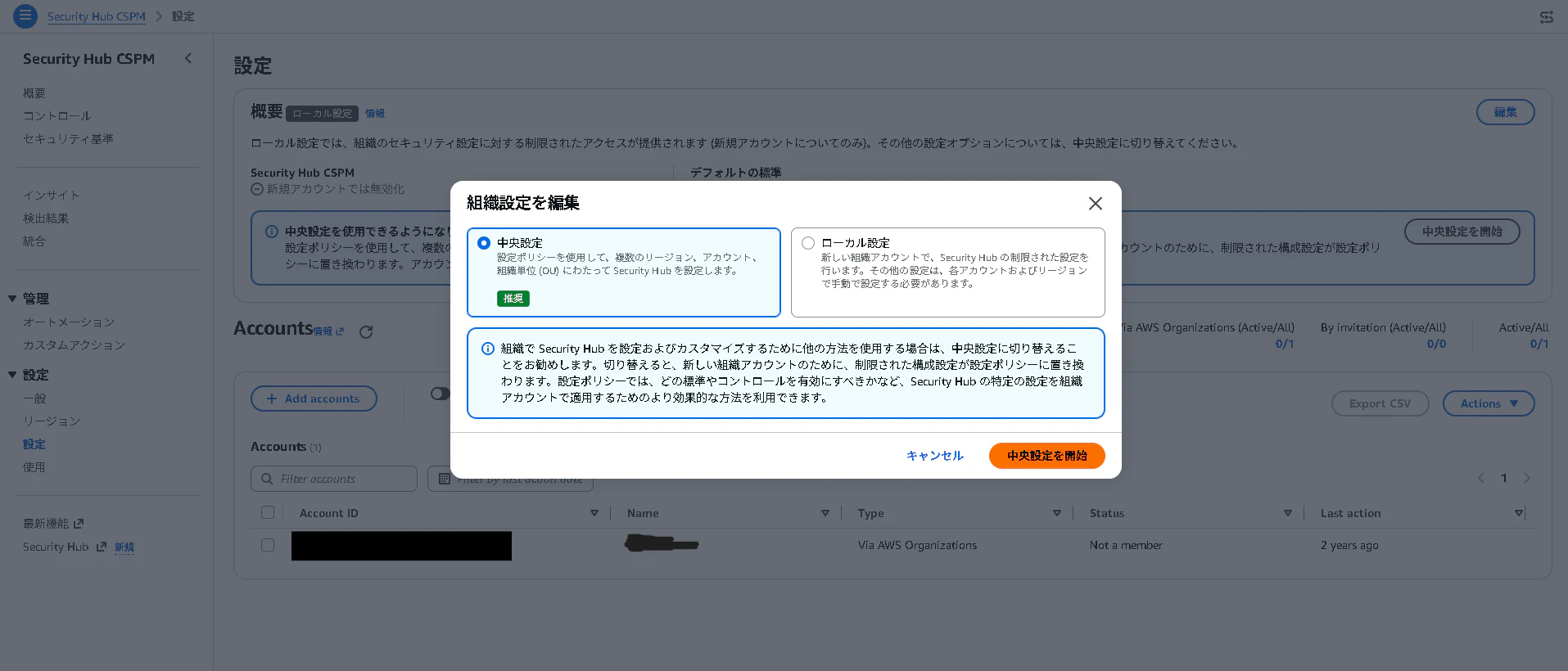This screenshot has width=1568, height=671.
Task: Collapse the Security Hub CSPM sidebar
Action: click(x=188, y=58)
